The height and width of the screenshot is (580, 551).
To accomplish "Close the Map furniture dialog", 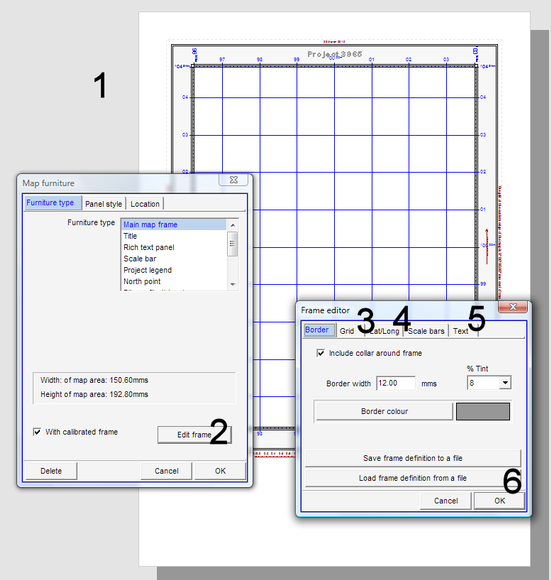I will point(234,180).
